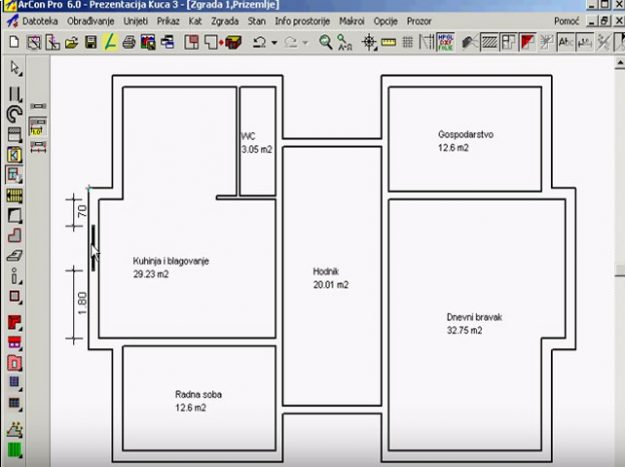Open file with the folder icon
625x467 pixels.
point(72,42)
